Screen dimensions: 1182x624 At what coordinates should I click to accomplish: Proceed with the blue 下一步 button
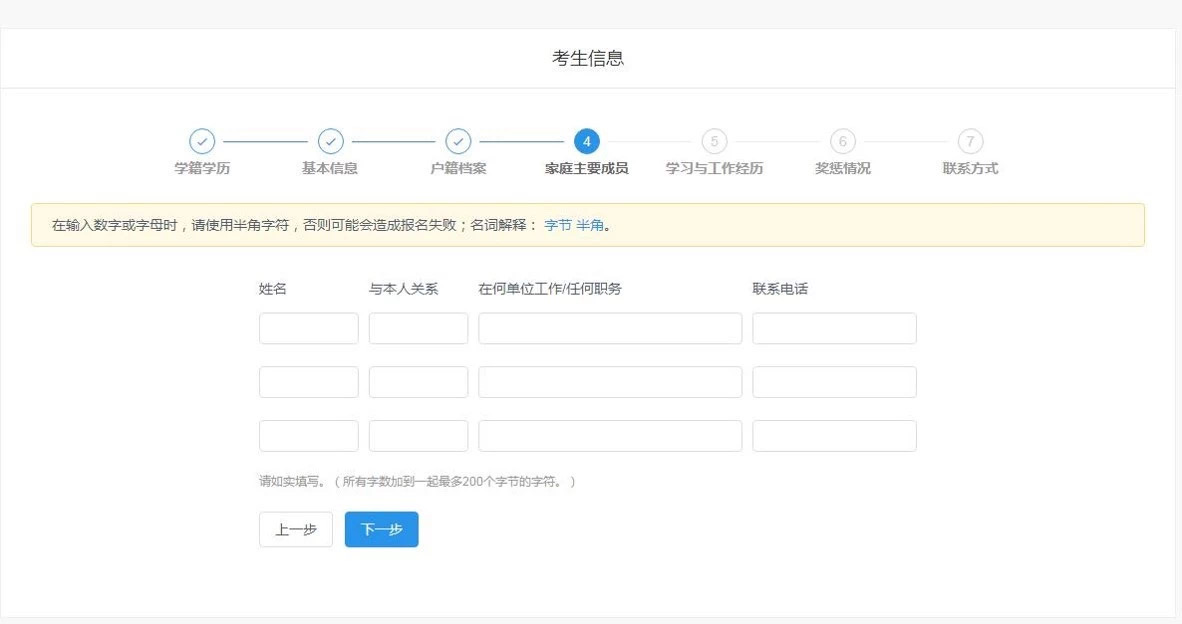pos(381,530)
